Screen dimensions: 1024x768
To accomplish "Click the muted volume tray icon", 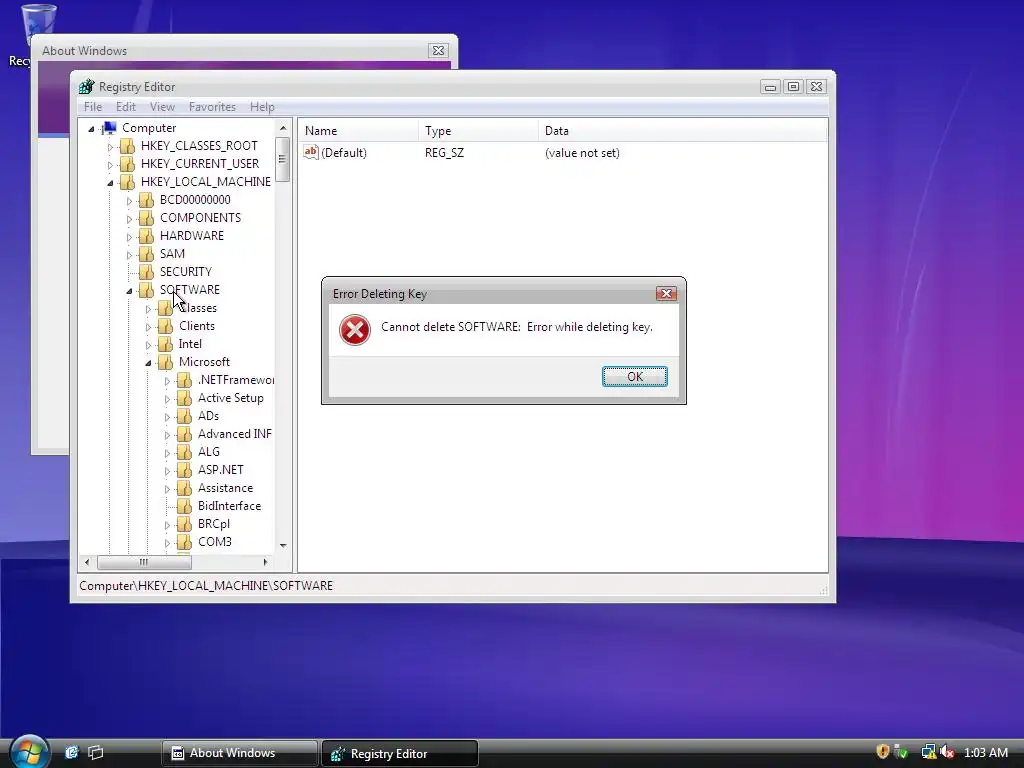I will pyautogui.click(x=947, y=752).
